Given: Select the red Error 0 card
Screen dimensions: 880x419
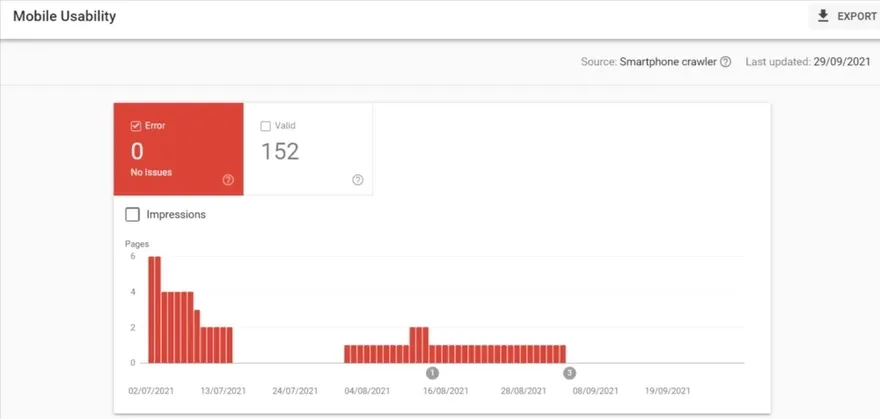Looking at the screenshot, I should point(178,149).
